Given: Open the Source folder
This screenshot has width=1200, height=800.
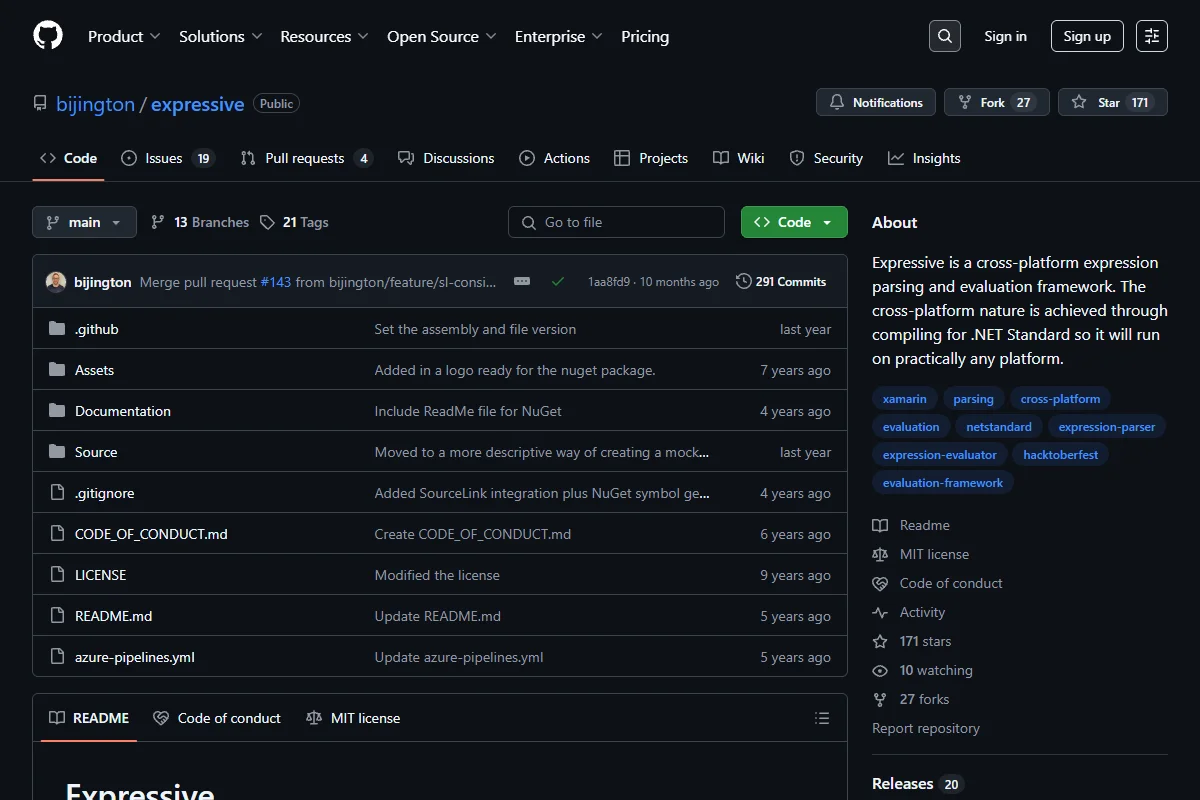Looking at the screenshot, I should 96,452.
